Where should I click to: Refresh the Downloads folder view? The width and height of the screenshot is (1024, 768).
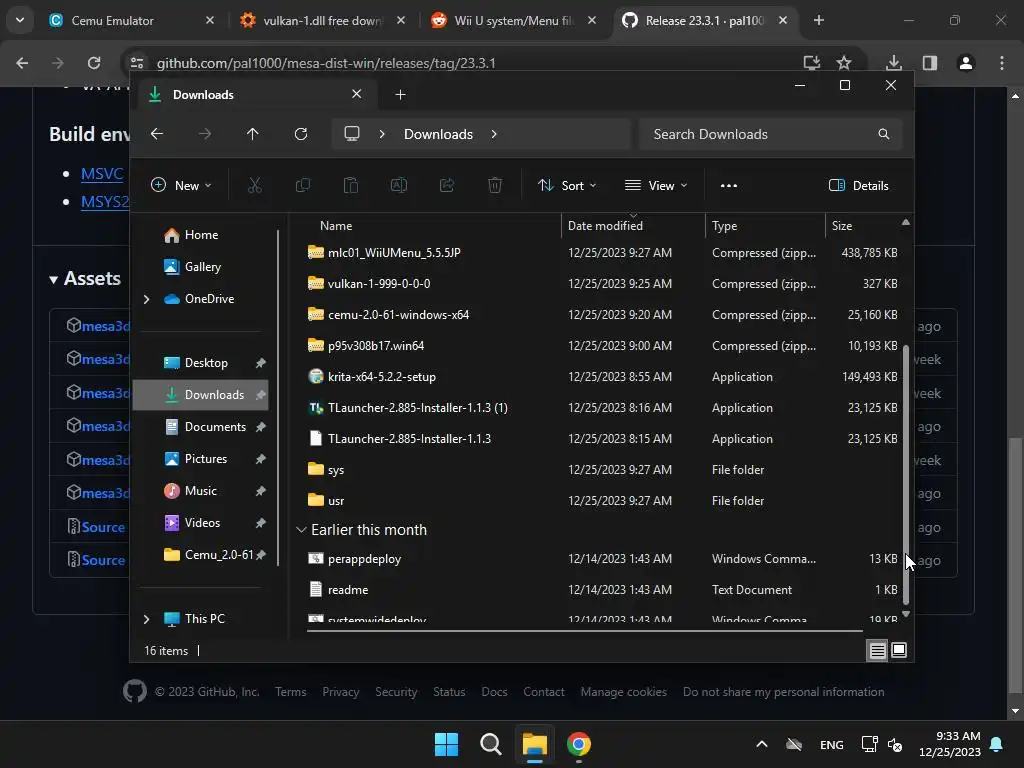point(300,134)
